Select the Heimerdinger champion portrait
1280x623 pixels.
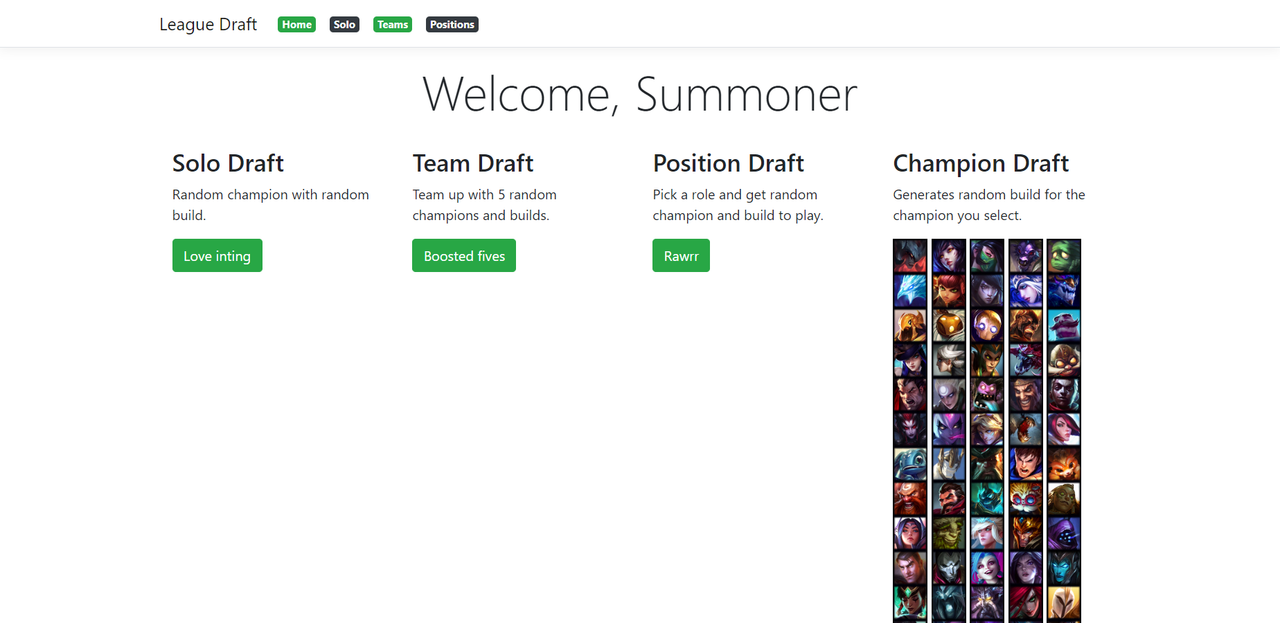pos(1025,498)
